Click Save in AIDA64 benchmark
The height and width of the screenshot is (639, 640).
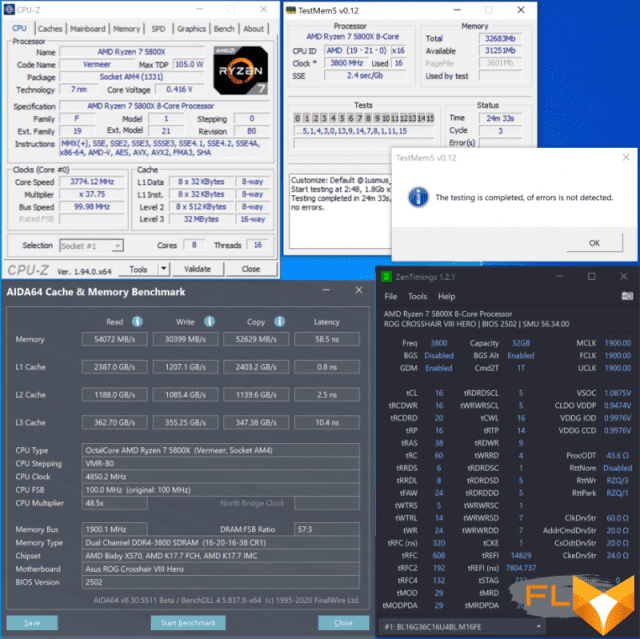point(32,623)
